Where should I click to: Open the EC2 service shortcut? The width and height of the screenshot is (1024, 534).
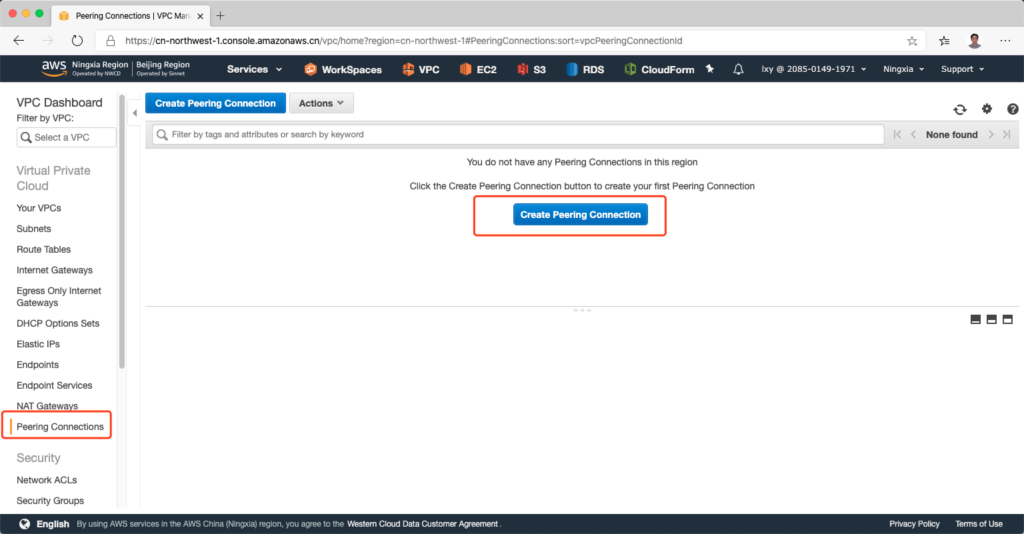coord(479,69)
